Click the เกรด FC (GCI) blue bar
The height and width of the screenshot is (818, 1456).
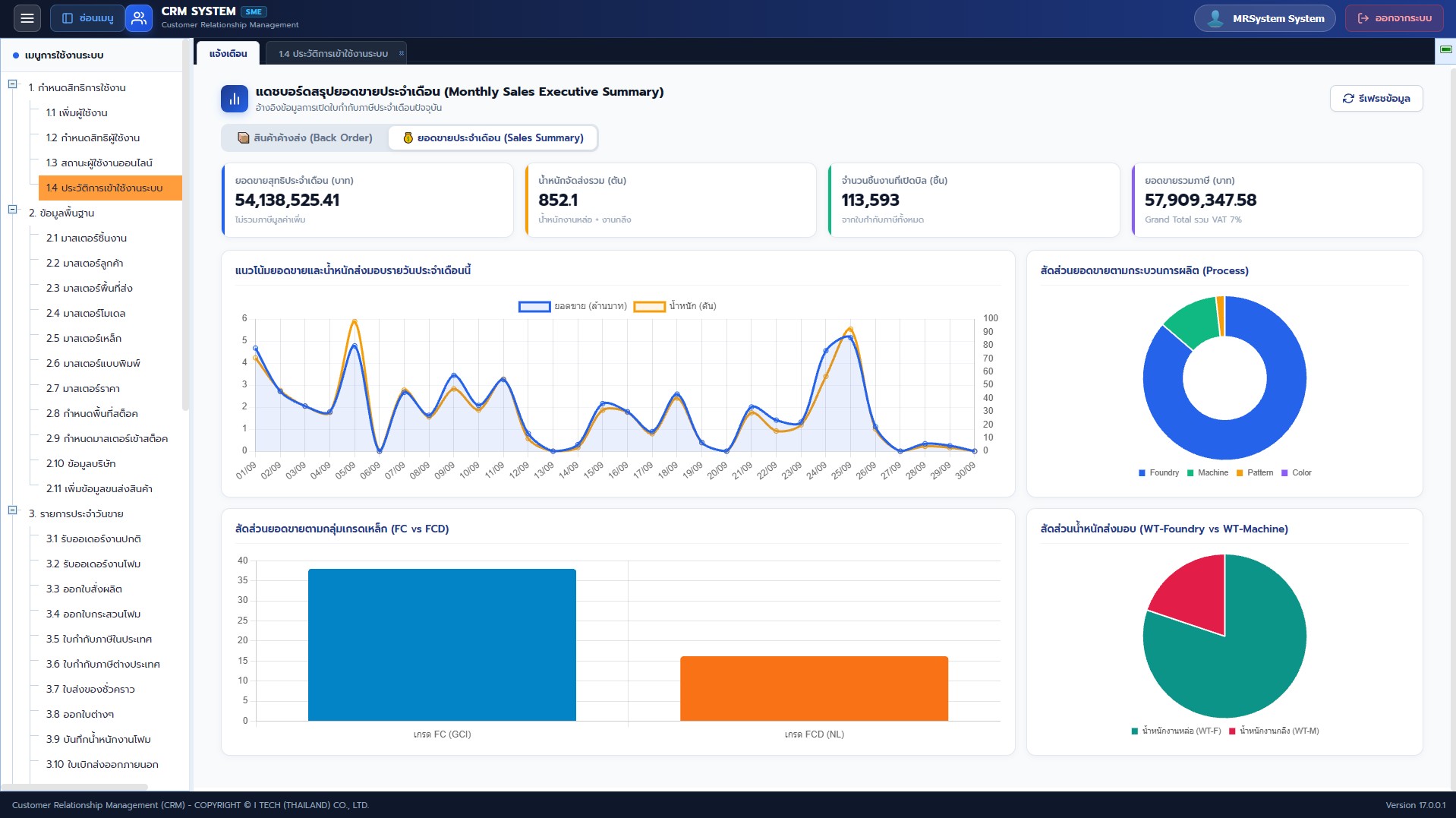442,645
